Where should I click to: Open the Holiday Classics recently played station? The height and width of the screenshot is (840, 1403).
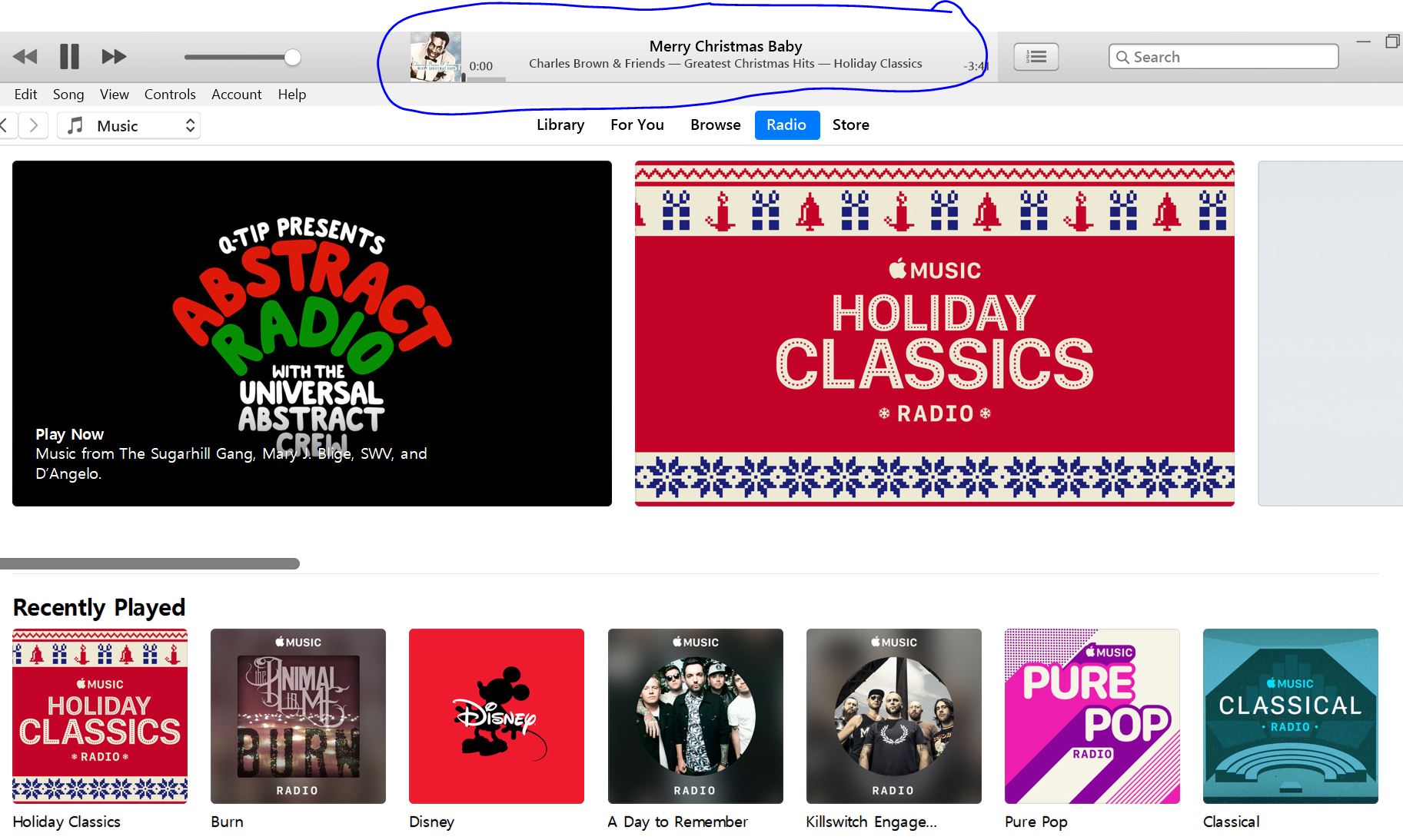(x=100, y=716)
